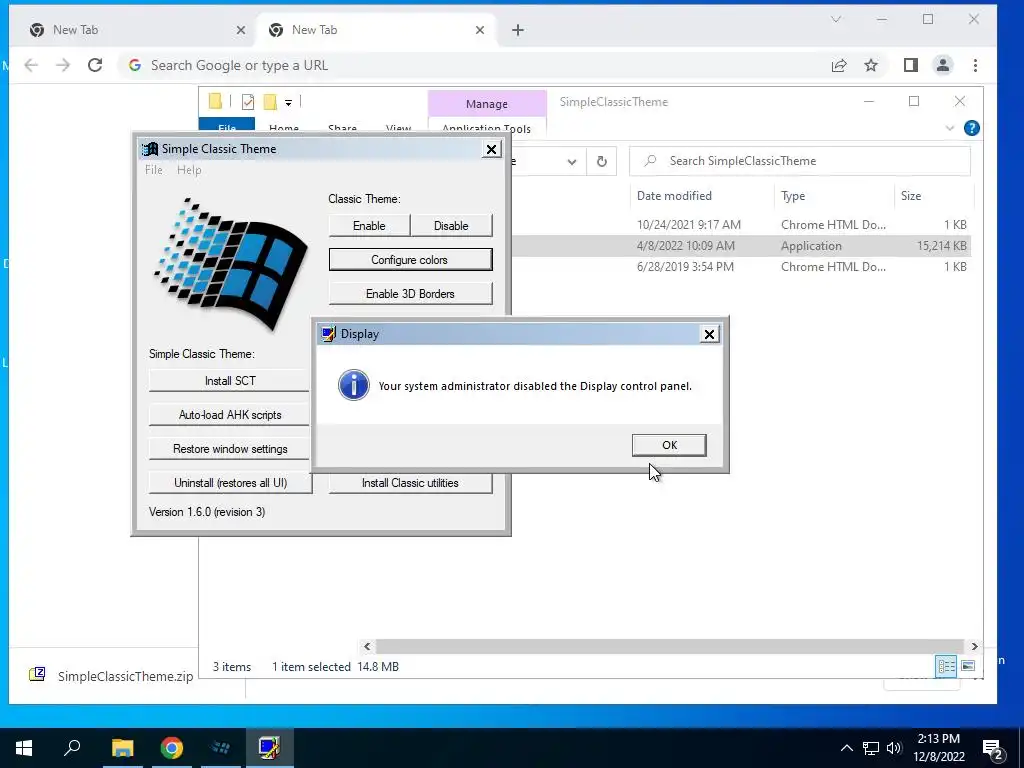Click Auto-load AHK scripts button
The height and width of the screenshot is (768, 1024).
tap(230, 414)
